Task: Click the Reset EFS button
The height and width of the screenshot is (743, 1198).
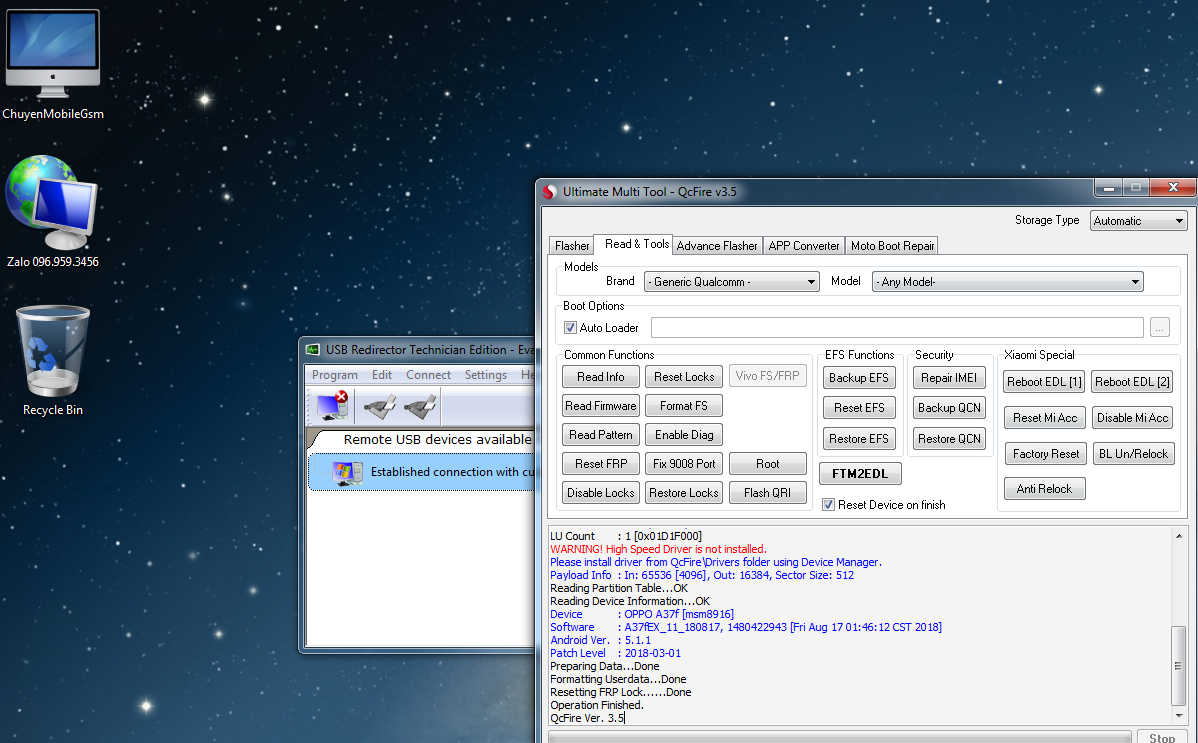Action: (x=859, y=408)
